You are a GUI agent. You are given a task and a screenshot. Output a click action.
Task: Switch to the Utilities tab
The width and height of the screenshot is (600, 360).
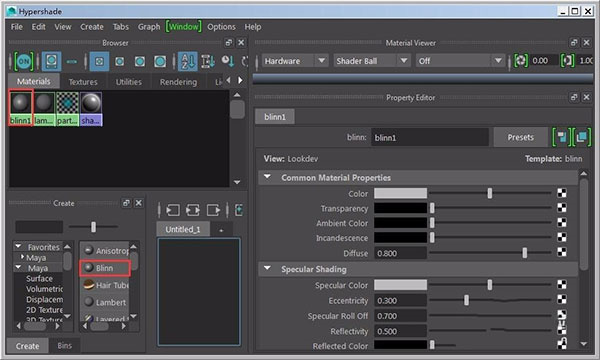(129, 82)
